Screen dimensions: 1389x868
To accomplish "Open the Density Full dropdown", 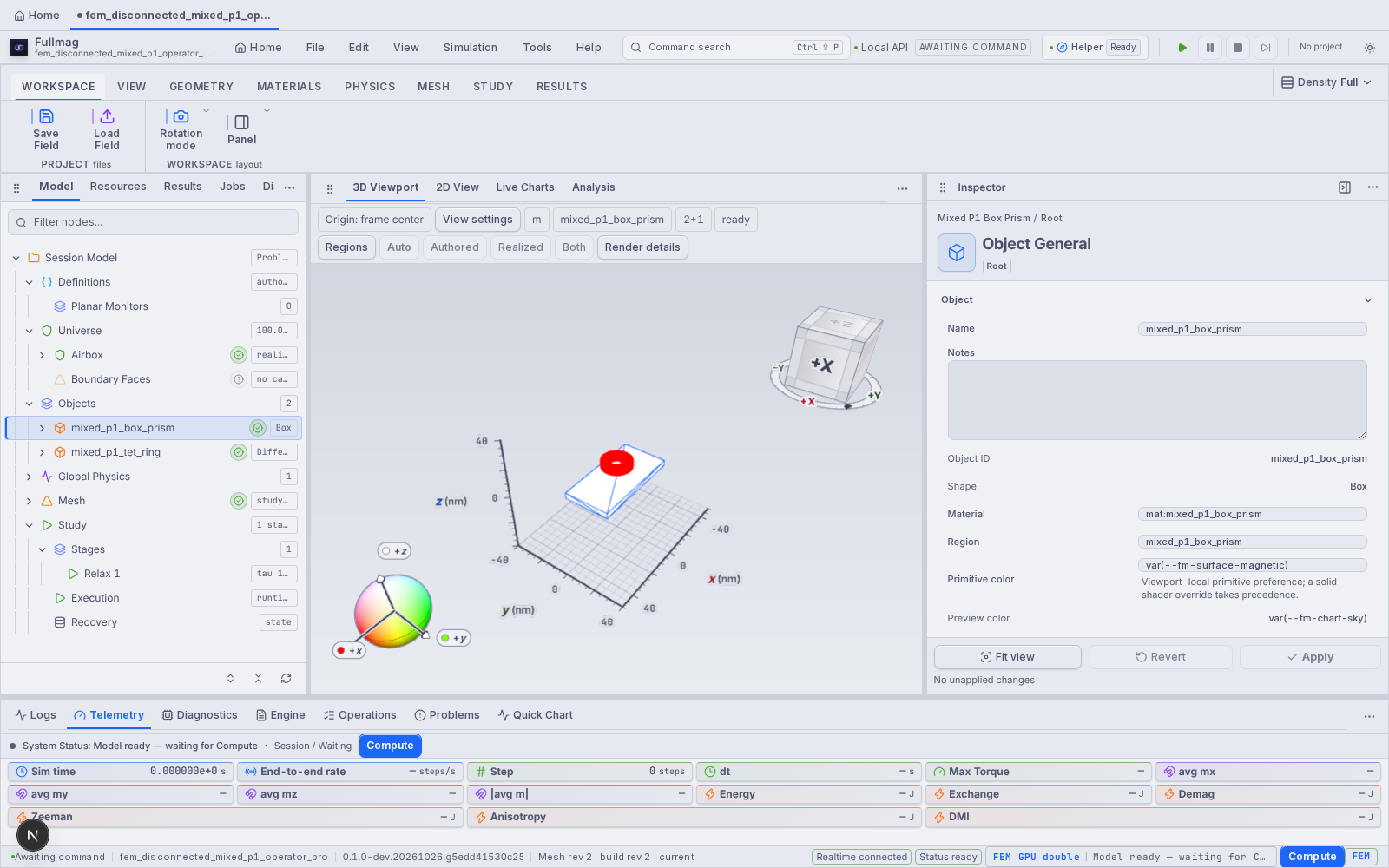I will 1326,82.
